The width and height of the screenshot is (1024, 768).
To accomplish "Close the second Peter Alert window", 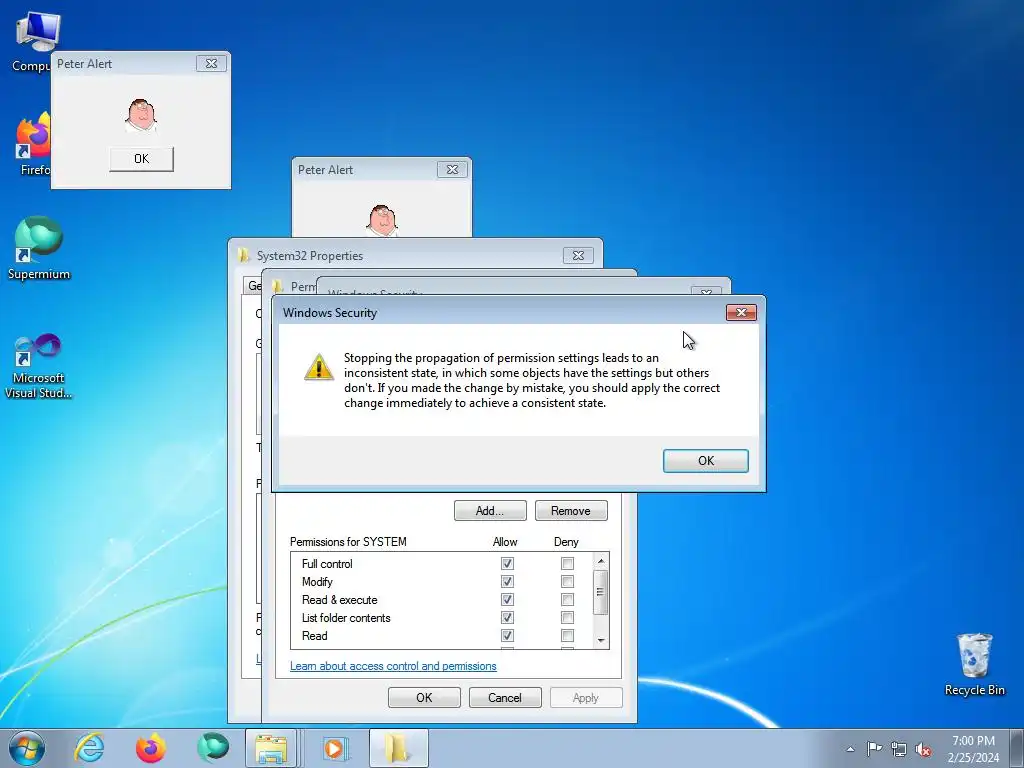I will 452,169.
